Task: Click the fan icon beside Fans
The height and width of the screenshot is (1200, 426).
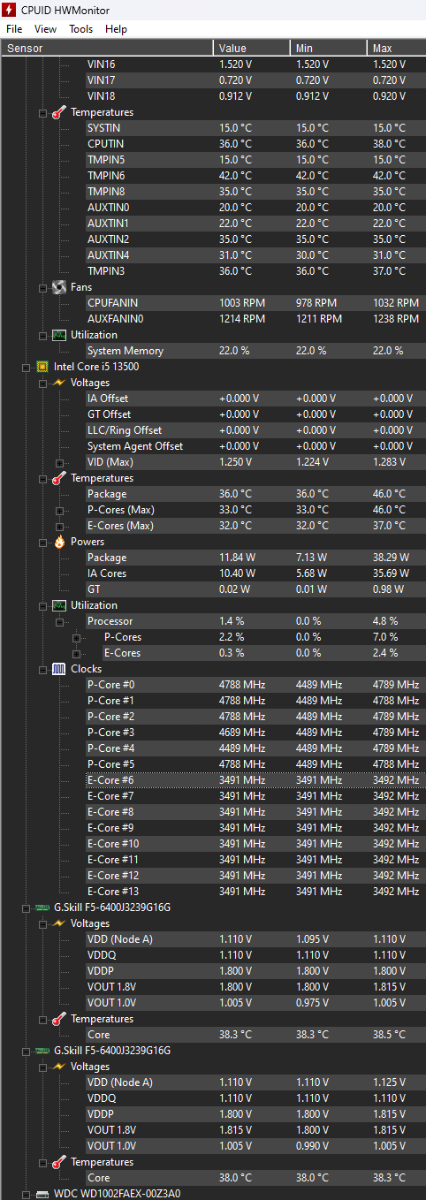Action: pos(59,287)
